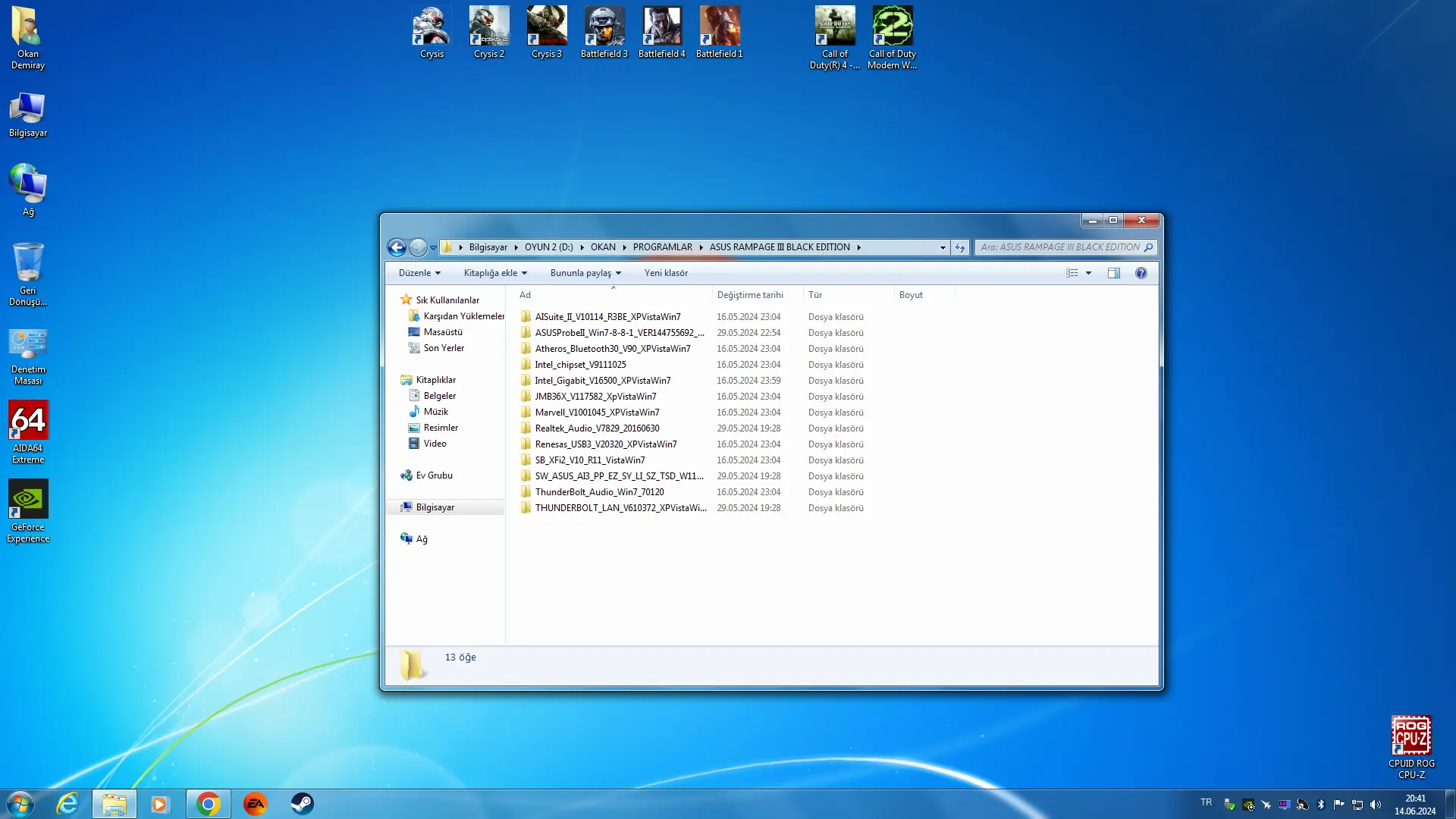Screen dimensions: 1456x819
Task: Select the AIDA64 Extreme desktop icon
Action: [x=28, y=432]
